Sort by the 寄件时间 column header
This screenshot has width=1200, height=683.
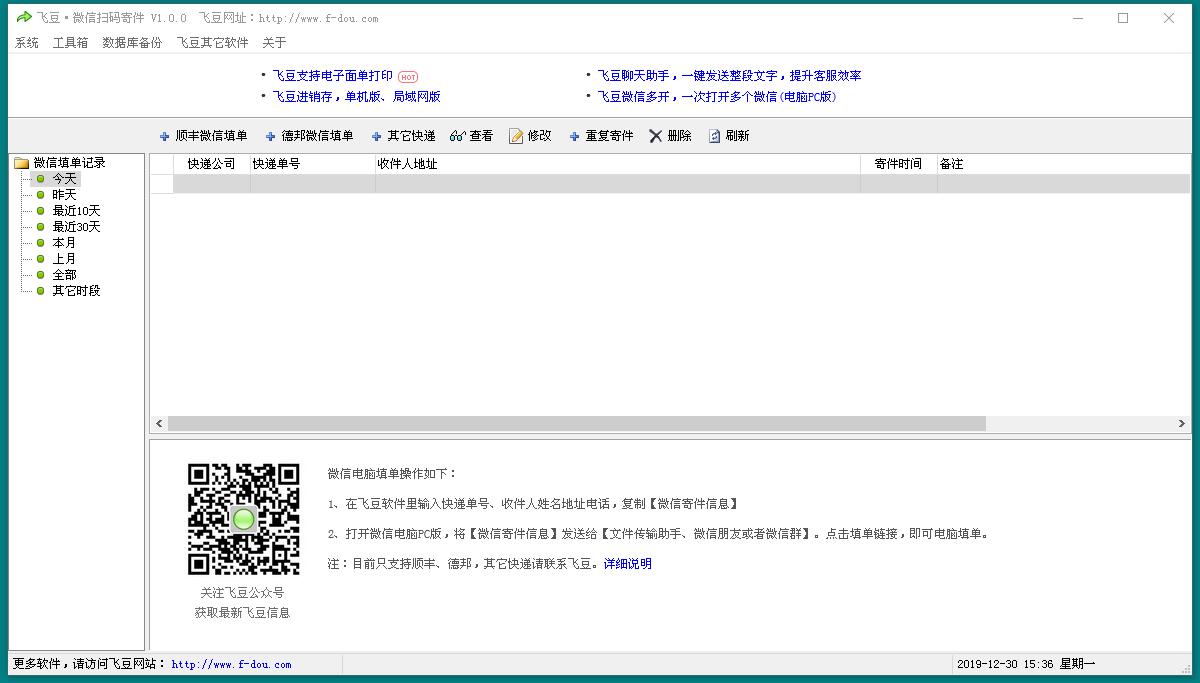click(899, 164)
